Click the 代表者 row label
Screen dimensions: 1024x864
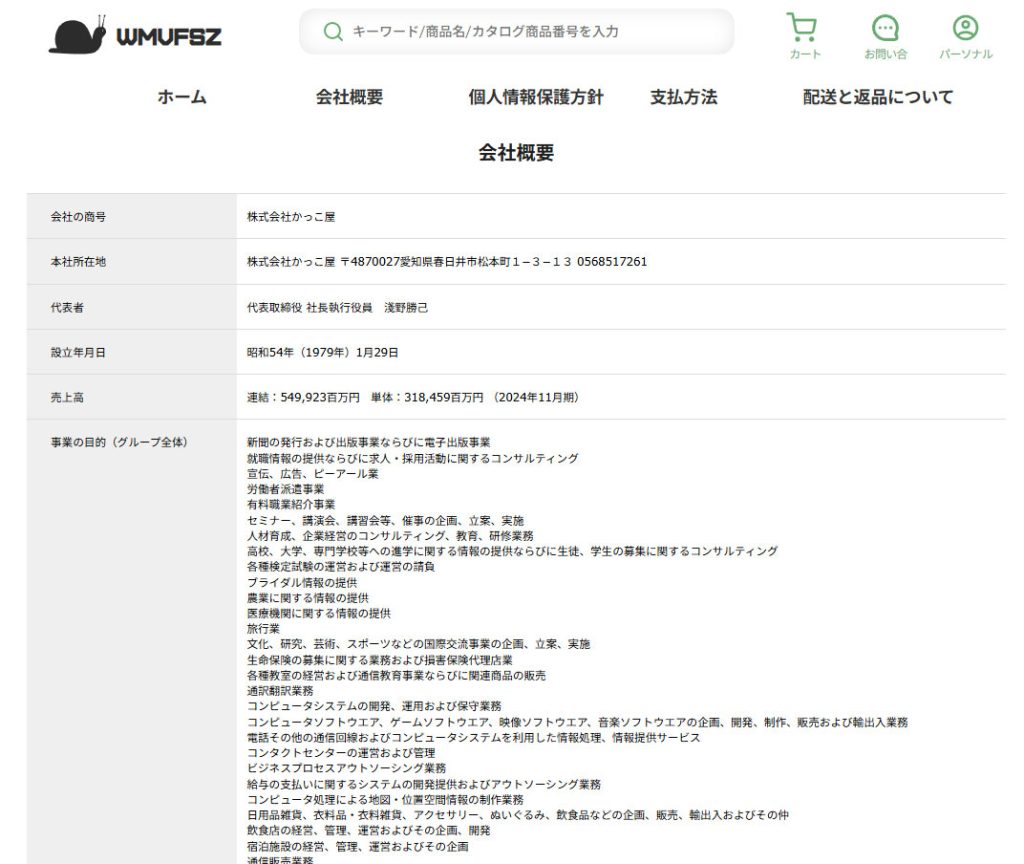67,307
